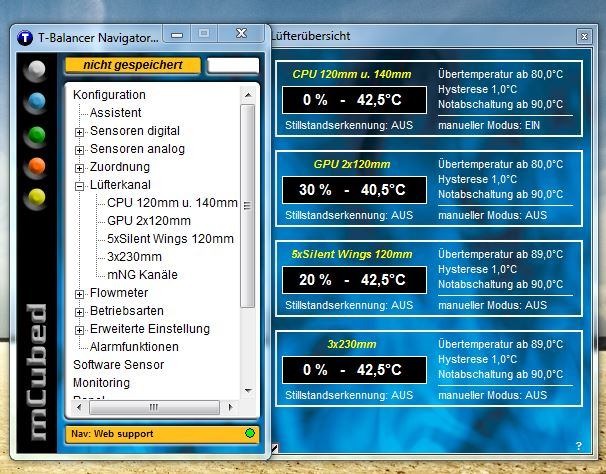606x474 pixels.
Task: Click 'Übertemperatur ab 89,0°C' in 5xSilent Wings panel
Action: pyautogui.click(x=500, y=254)
